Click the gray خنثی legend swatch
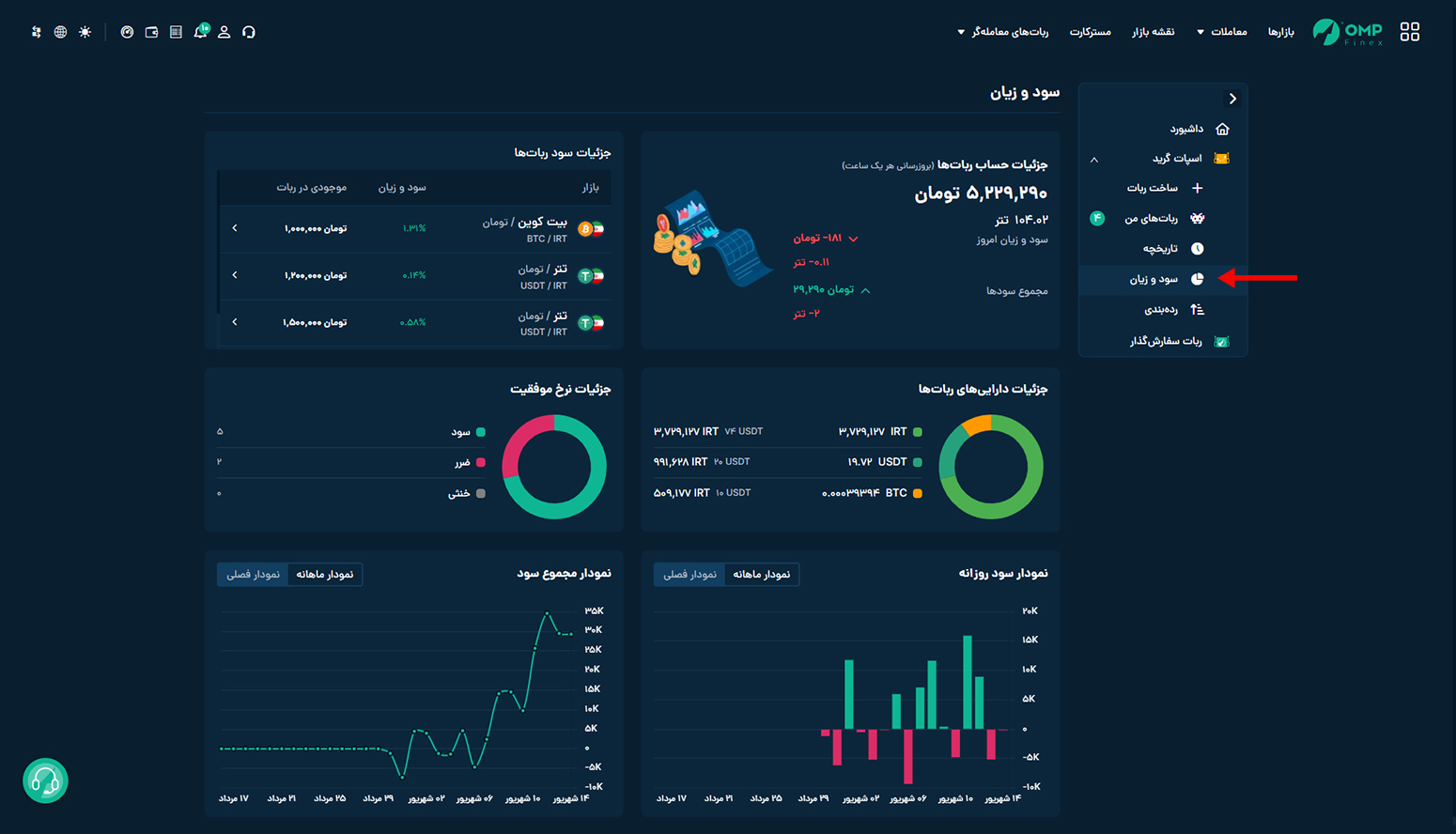The height and width of the screenshot is (834, 1456). point(481,493)
